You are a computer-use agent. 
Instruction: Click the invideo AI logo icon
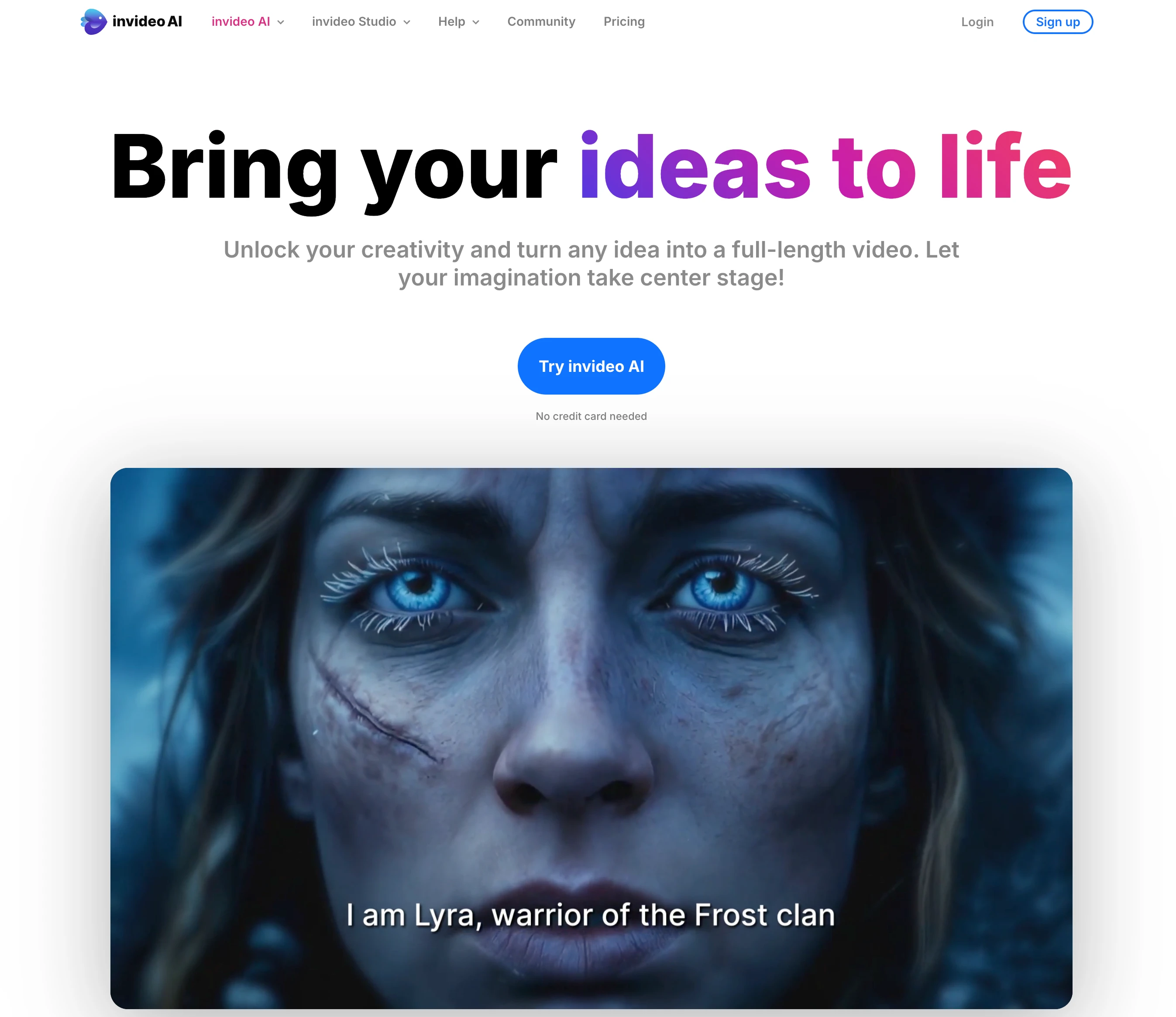(94, 21)
